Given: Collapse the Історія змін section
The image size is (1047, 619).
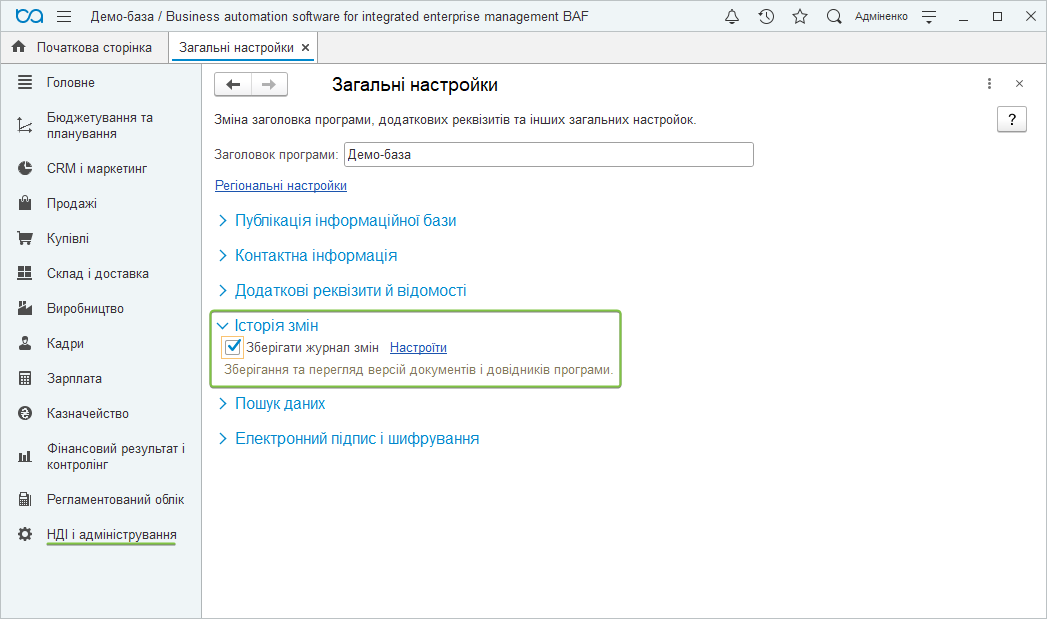Looking at the screenshot, I should [276, 325].
